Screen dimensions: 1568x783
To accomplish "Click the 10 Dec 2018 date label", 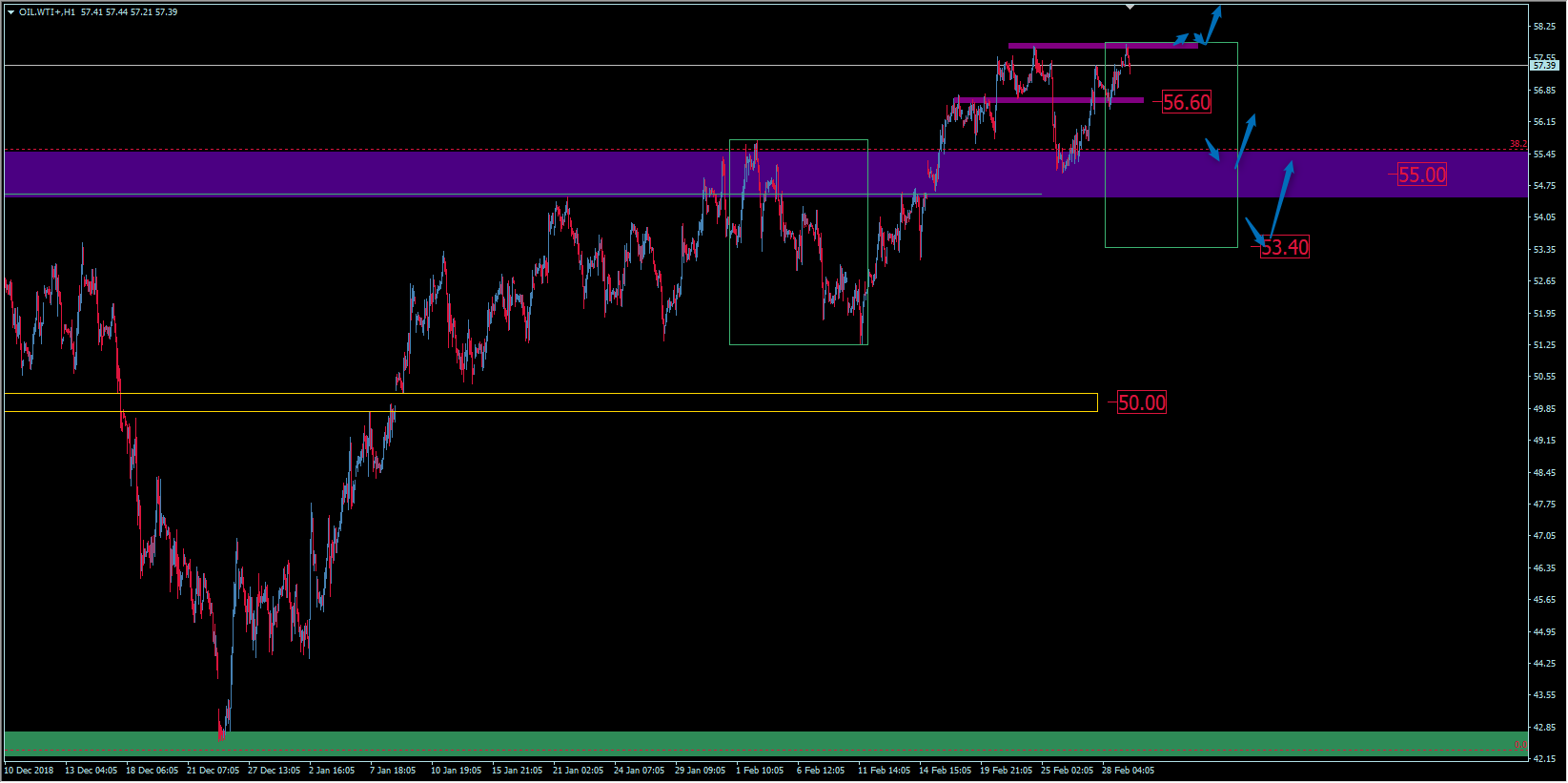I will 29,771.
